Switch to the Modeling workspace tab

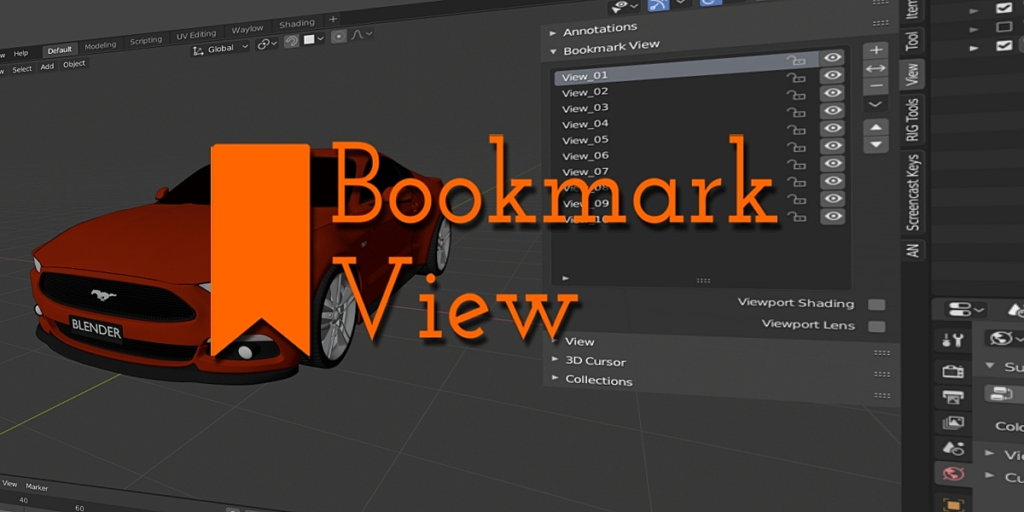tap(100, 46)
